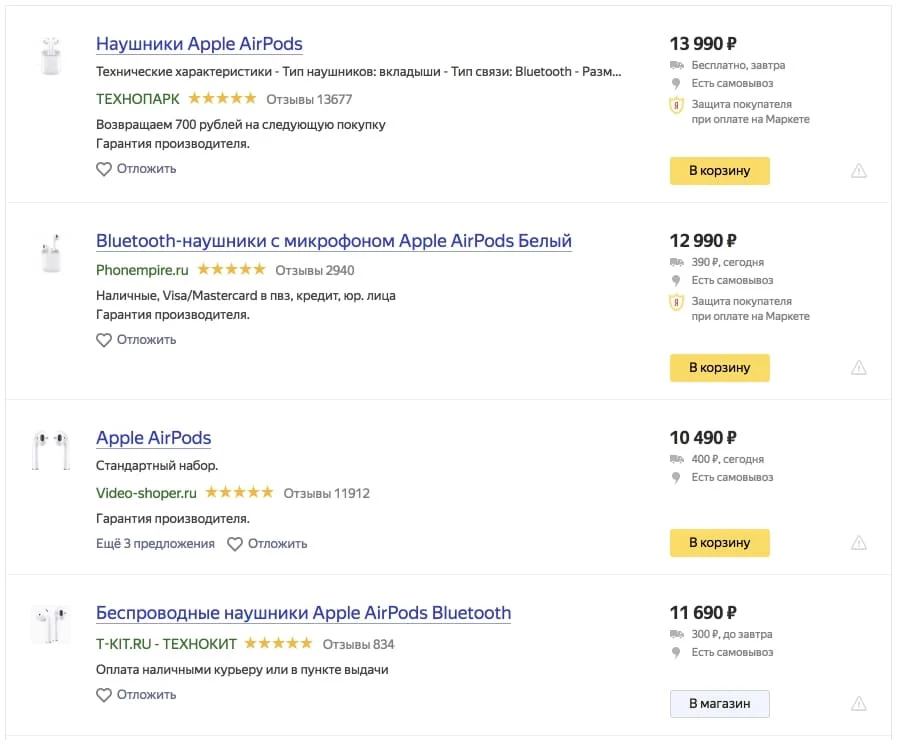The height and width of the screenshot is (740, 897).
Task: Click В корзину for the 12 990 ₽ offer
Action: pyautogui.click(x=720, y=368)
